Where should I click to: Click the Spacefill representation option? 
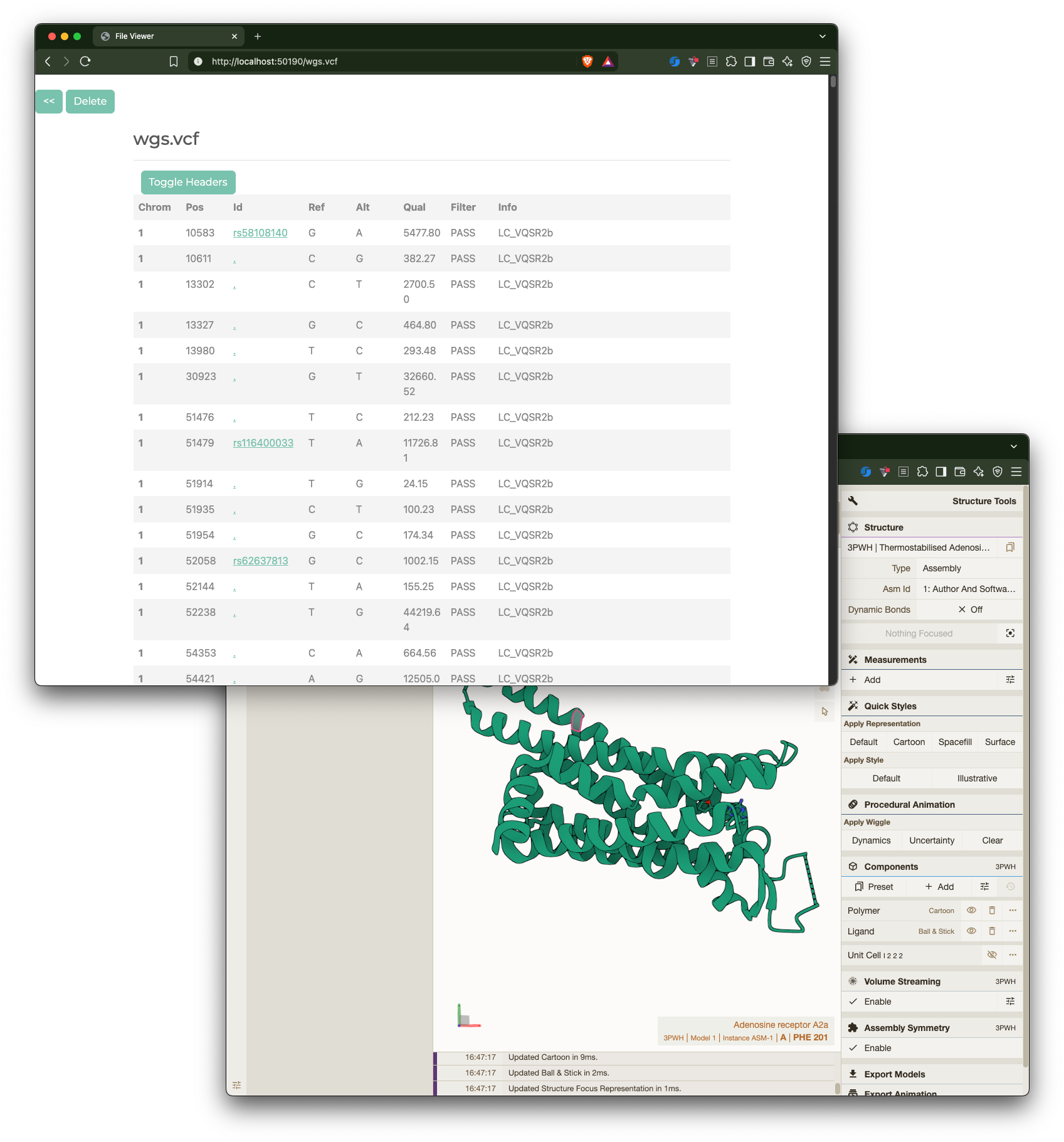pos(955,742)
